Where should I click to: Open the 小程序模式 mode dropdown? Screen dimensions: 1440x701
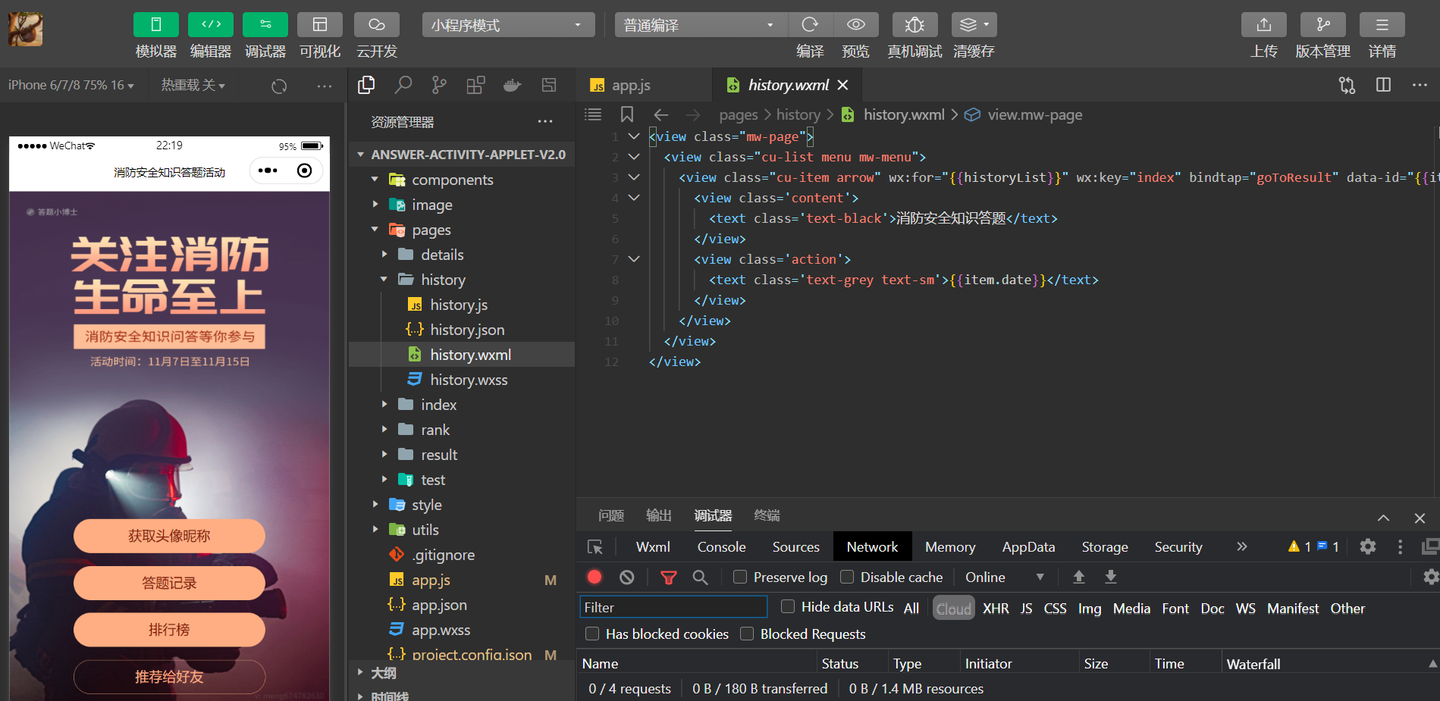[x=507, y=25]
